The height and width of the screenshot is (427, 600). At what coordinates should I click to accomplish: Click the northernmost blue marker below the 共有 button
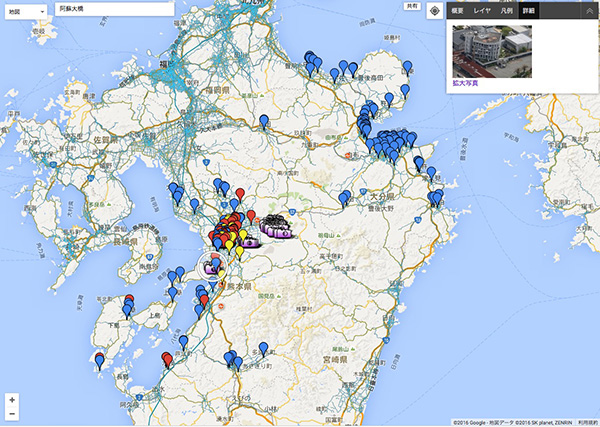click(407, 67)
